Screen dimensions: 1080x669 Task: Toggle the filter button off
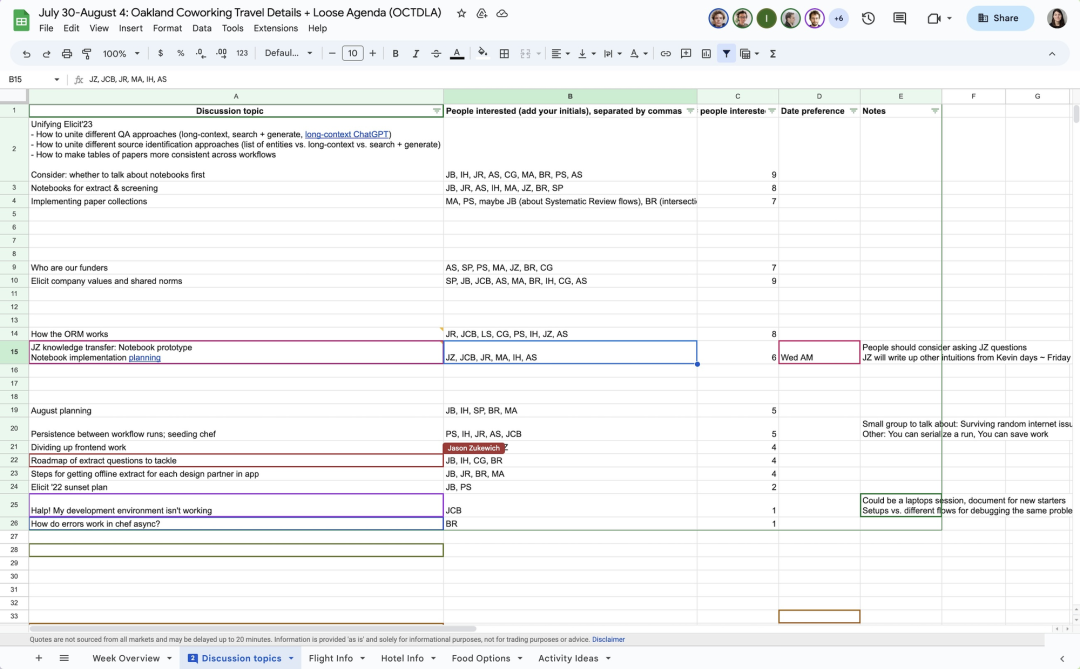[x=726, y=54]
